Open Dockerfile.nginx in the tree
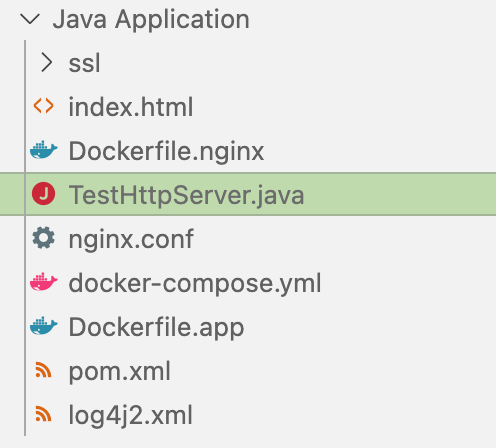496x448 pixels. point(166,151)
